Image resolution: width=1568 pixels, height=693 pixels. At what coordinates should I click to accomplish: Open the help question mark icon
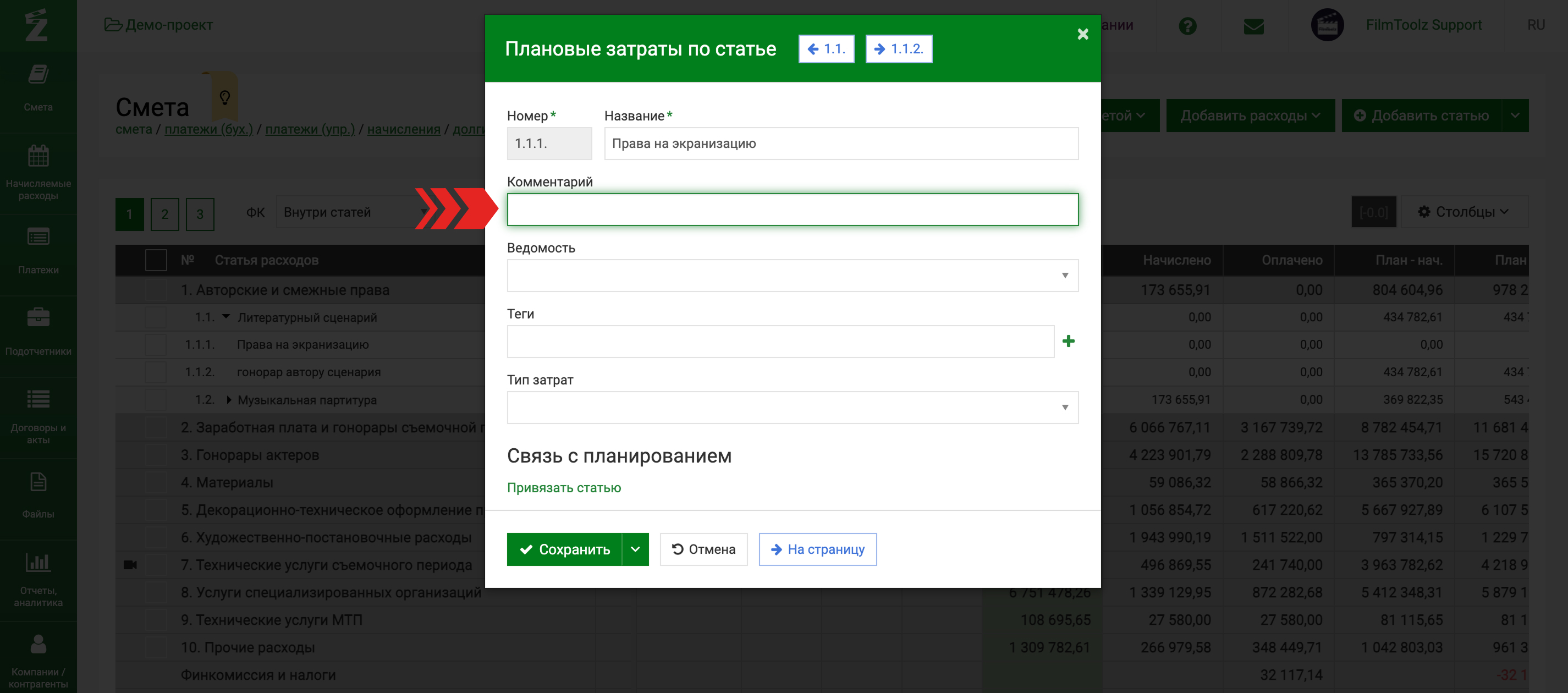(x=1187, y=26)
